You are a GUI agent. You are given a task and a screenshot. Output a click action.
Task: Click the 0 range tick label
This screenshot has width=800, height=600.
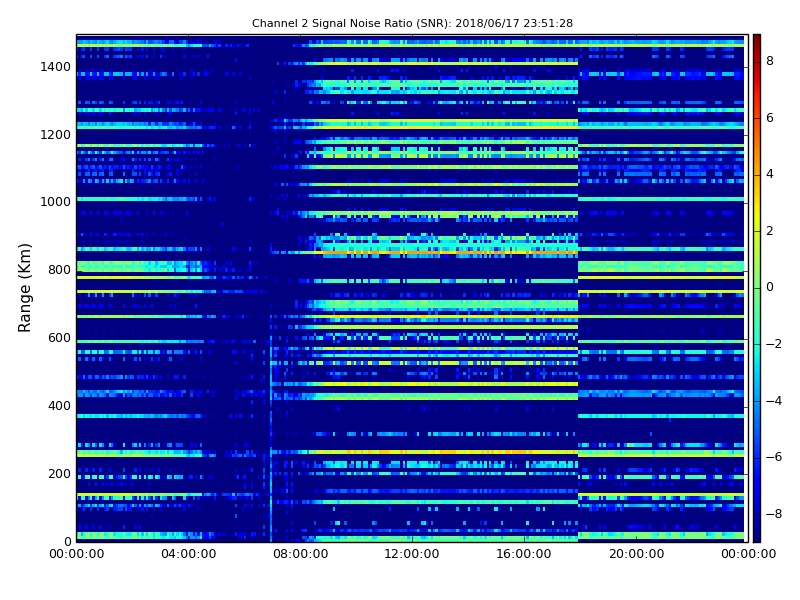67,541
